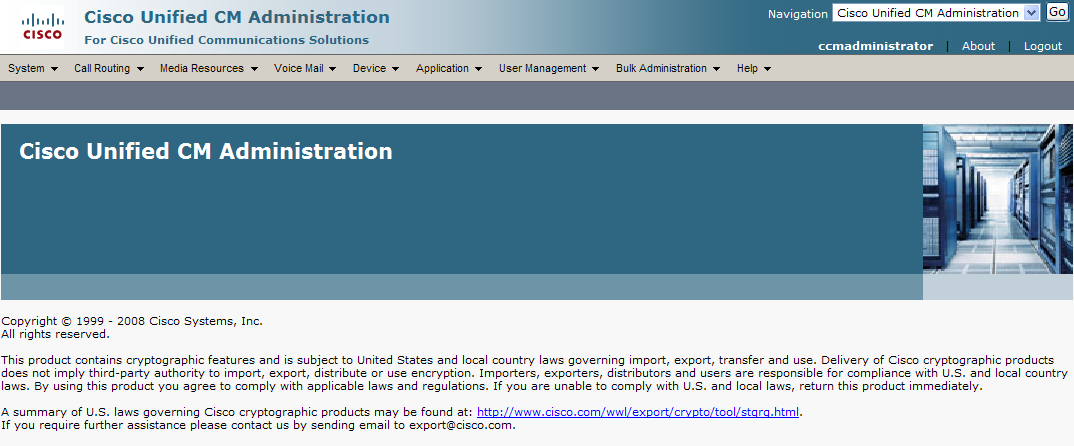Click the Cisco logo icon
1074x446 pixels.
42,27
